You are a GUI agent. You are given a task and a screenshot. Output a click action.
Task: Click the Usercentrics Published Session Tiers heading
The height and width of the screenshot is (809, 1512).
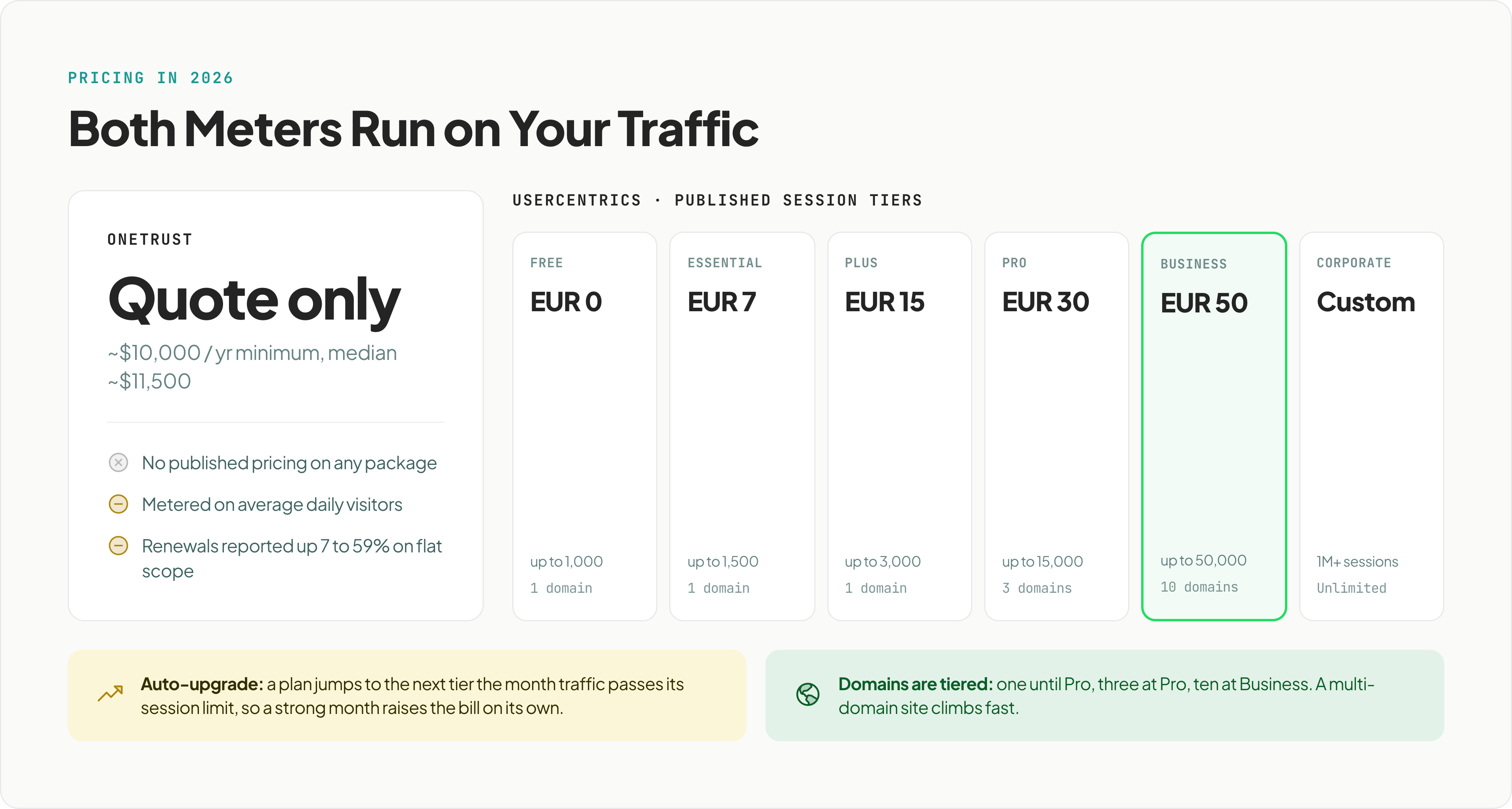tap(717, 200)
